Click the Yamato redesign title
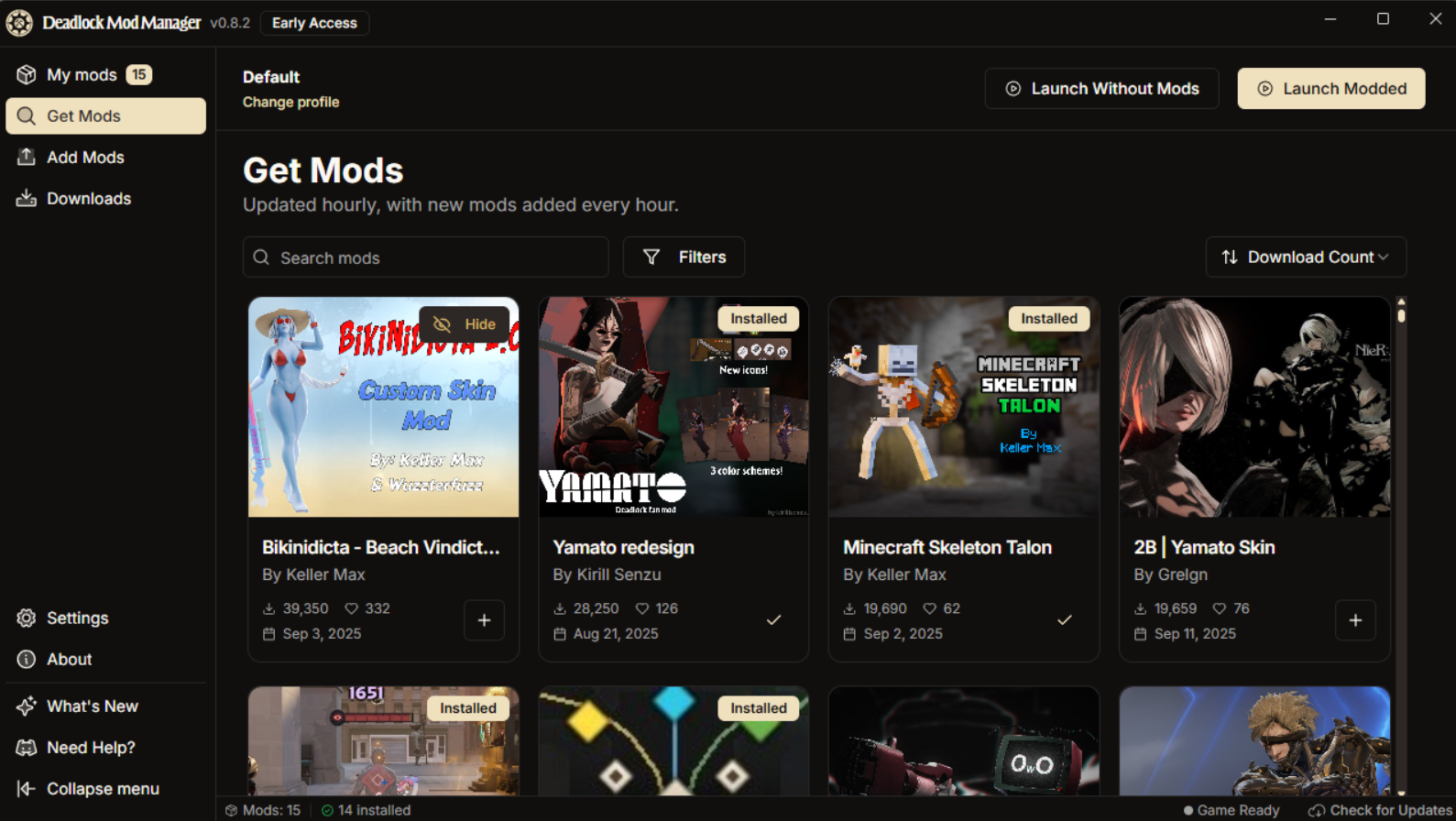The image size is (1456, 821). (623, 547)
